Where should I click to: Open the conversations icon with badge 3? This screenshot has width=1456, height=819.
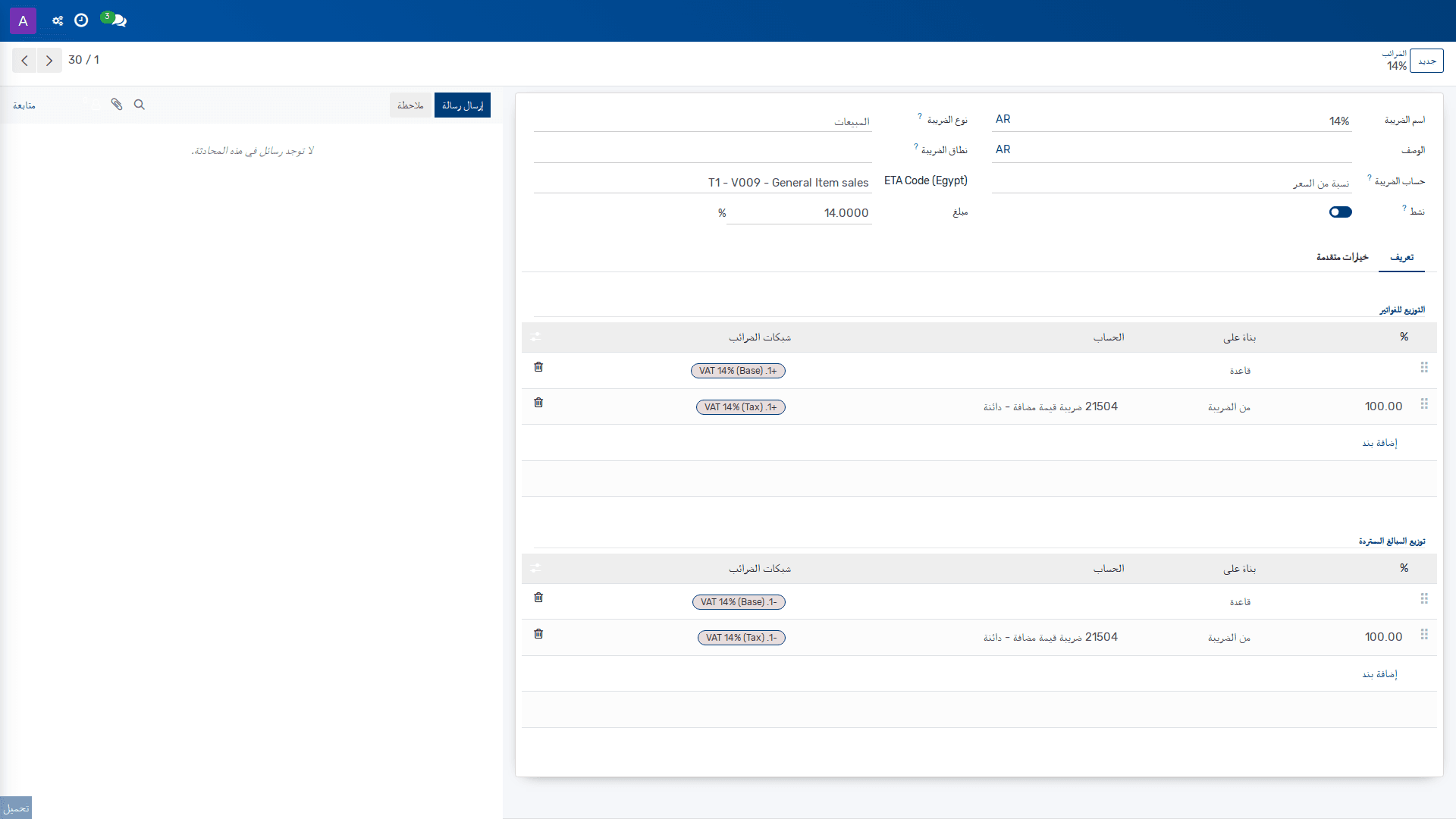(x=115, y=20)
